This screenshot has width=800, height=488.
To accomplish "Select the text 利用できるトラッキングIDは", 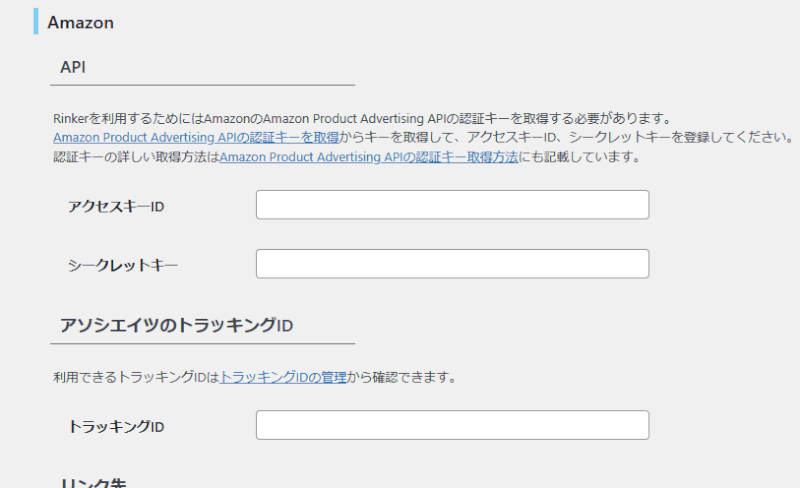I will pyautogui.click(x=136, y=378).
